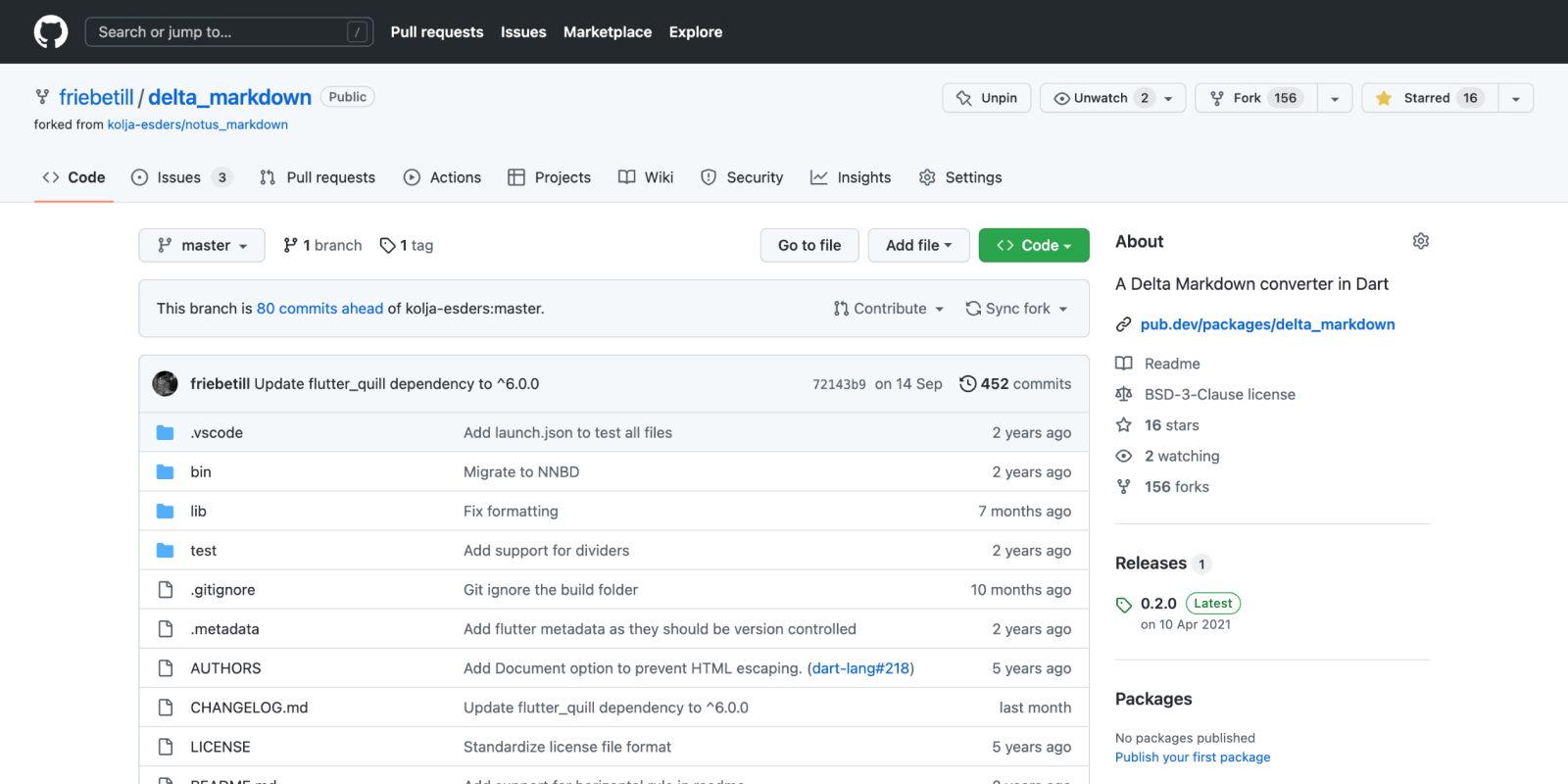The image size is (1568, 784).
Task: Open Issues in top navigation
Action: 523,31
